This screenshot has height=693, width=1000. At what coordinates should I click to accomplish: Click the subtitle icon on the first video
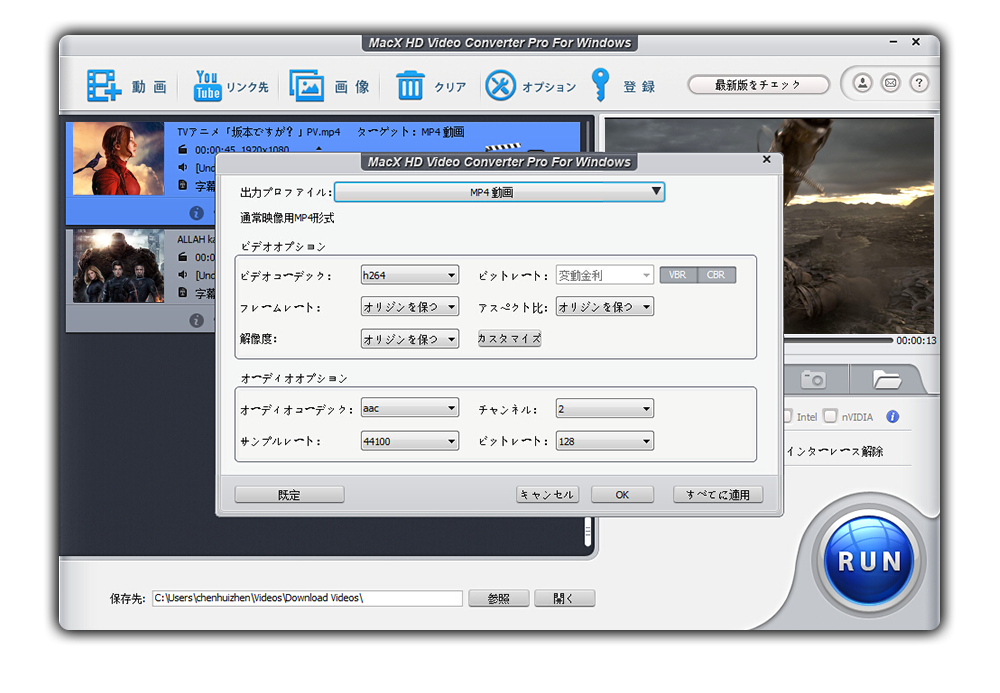tap(182, 186)
